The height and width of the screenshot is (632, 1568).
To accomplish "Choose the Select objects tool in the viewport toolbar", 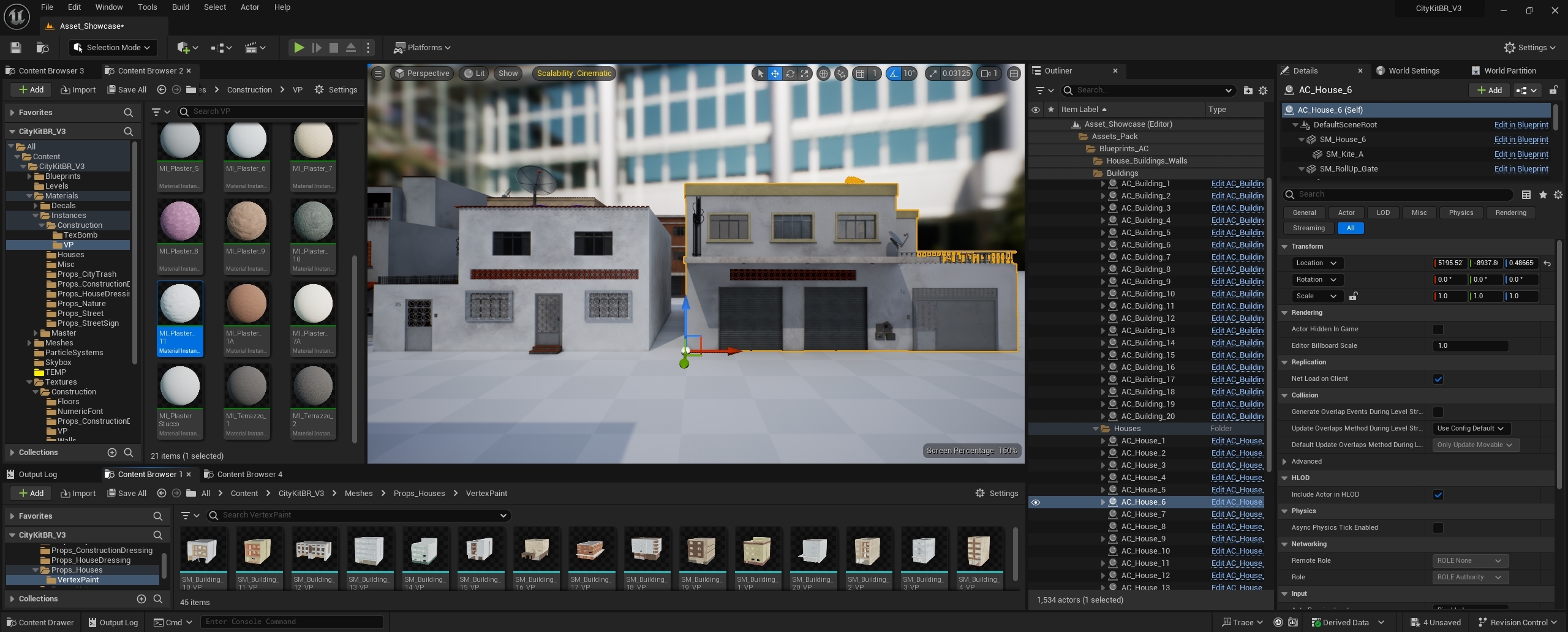I will pos(759,73).
